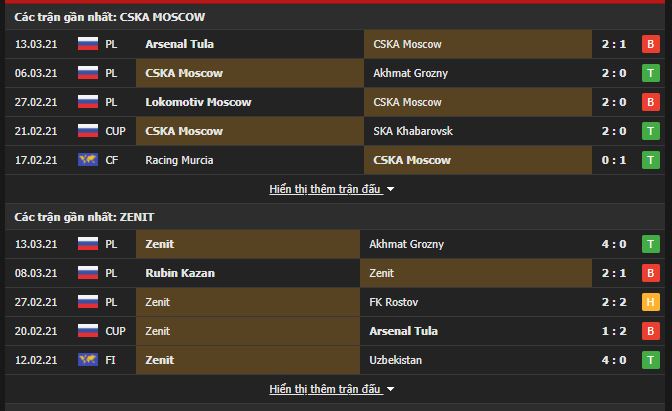
Task: Click score 2:1 of Arsenal Tula vs CSKA Moscow
Action: pos(614,44)
